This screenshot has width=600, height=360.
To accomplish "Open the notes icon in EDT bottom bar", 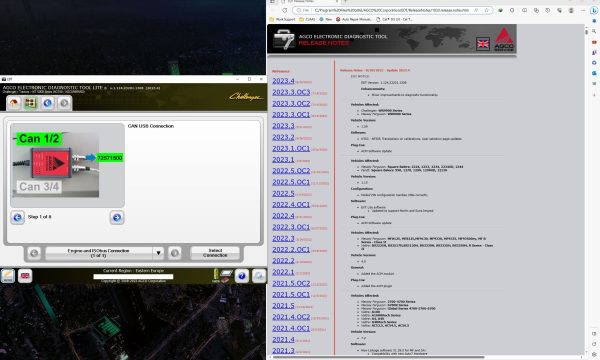I will 8,275.
